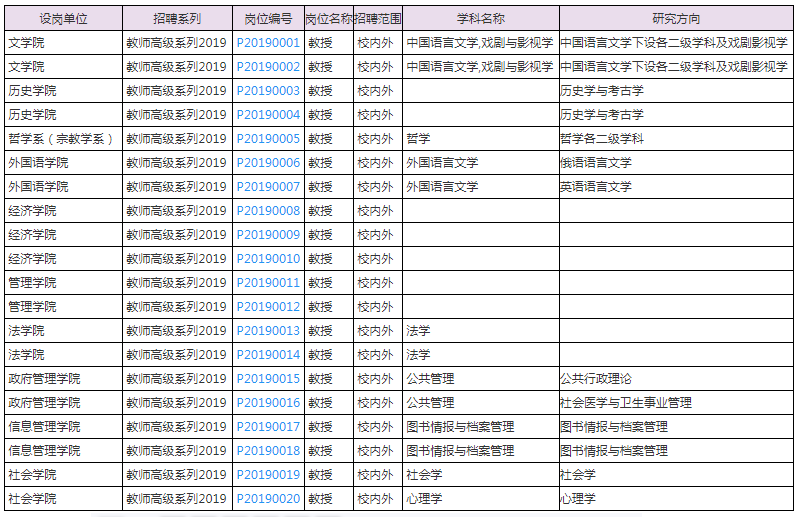Click the 研究方向 column header
The image size is (800, 517).
[x=676, y=19]
